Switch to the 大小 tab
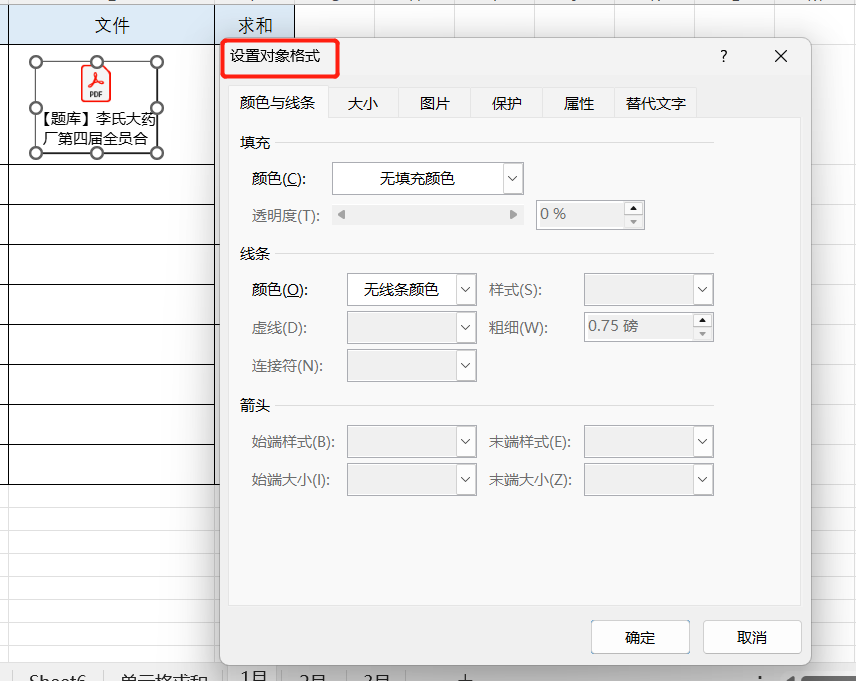This screenshot has width=856, height=681. coord(363,103)
